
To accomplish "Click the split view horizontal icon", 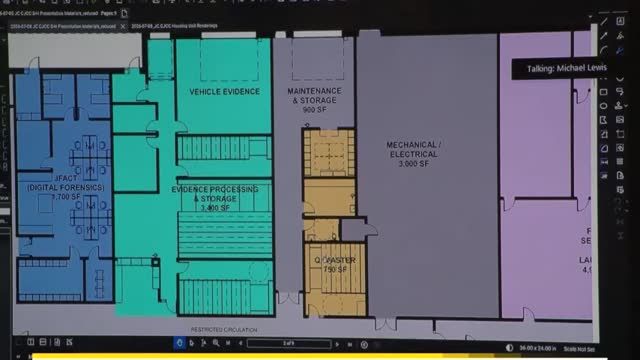I will pos(43,342).
